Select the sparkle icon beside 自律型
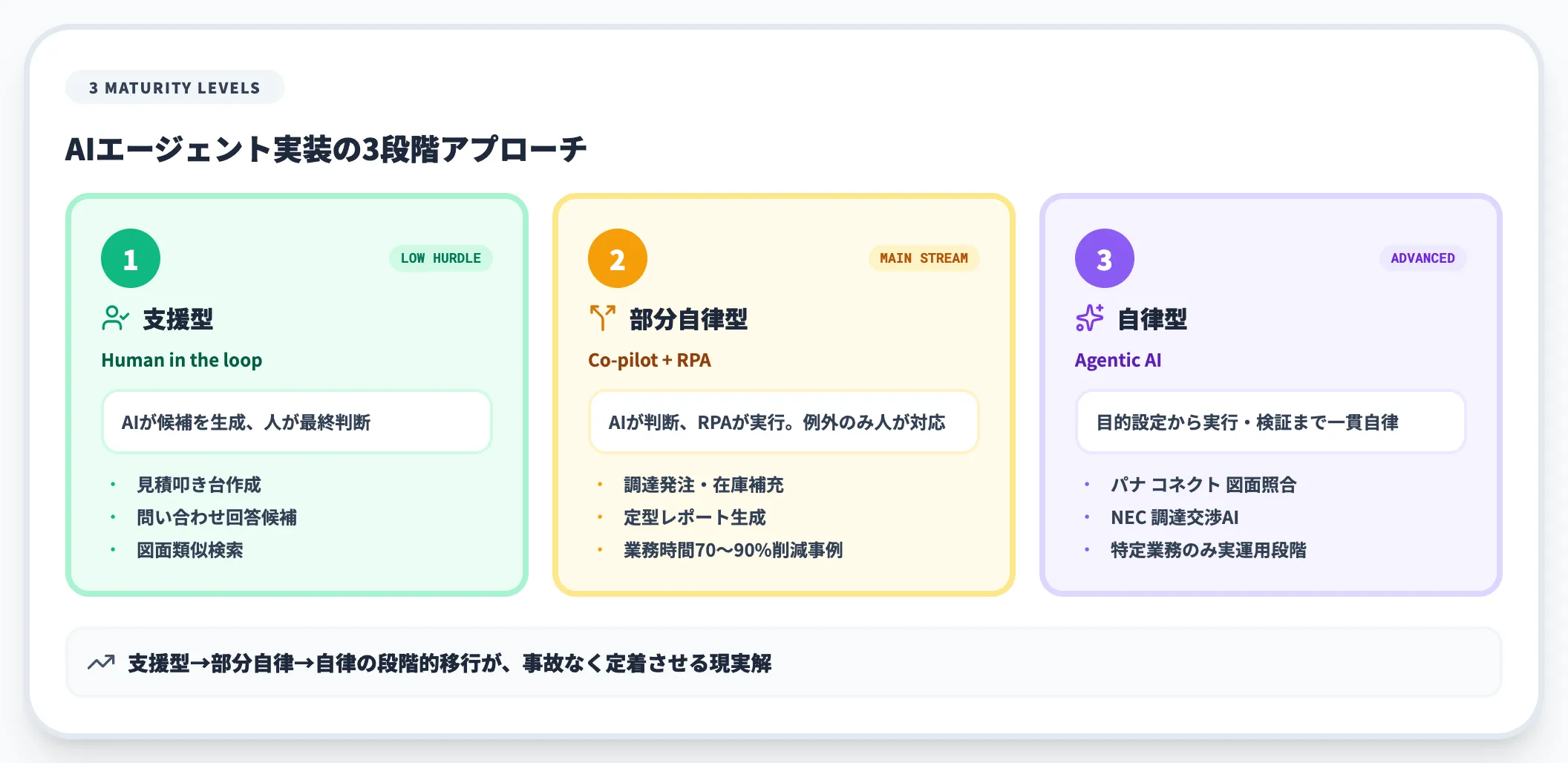 pyautogui.click(x=1089, y=318)
